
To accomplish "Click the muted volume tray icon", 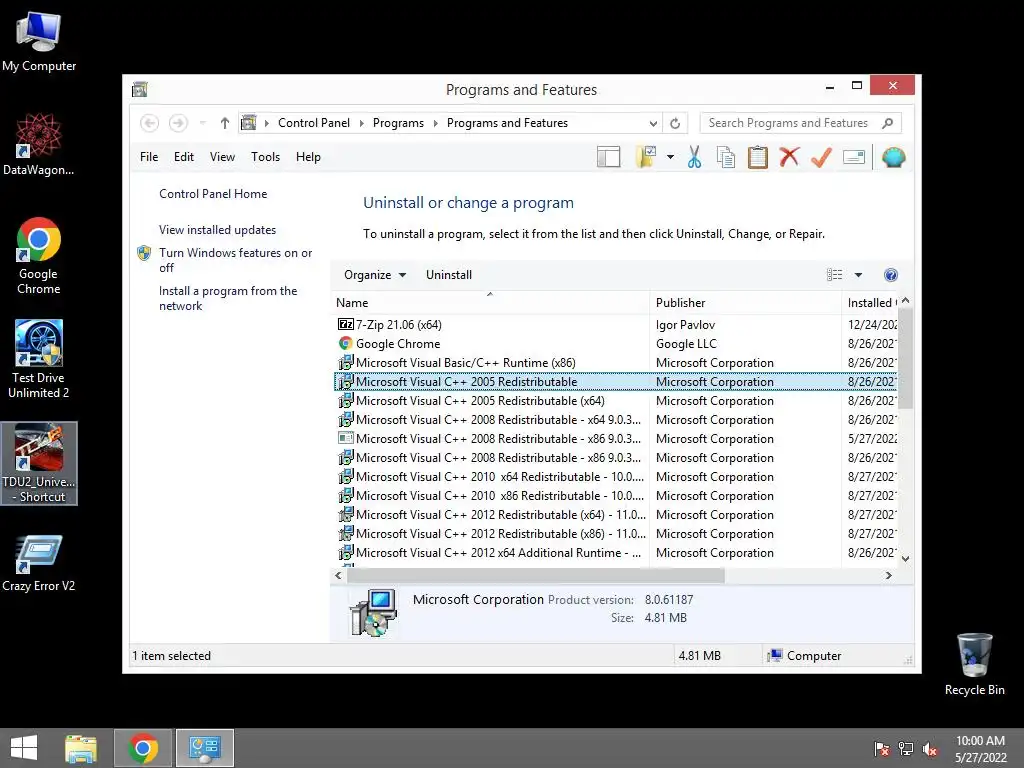I will (930, 749).
